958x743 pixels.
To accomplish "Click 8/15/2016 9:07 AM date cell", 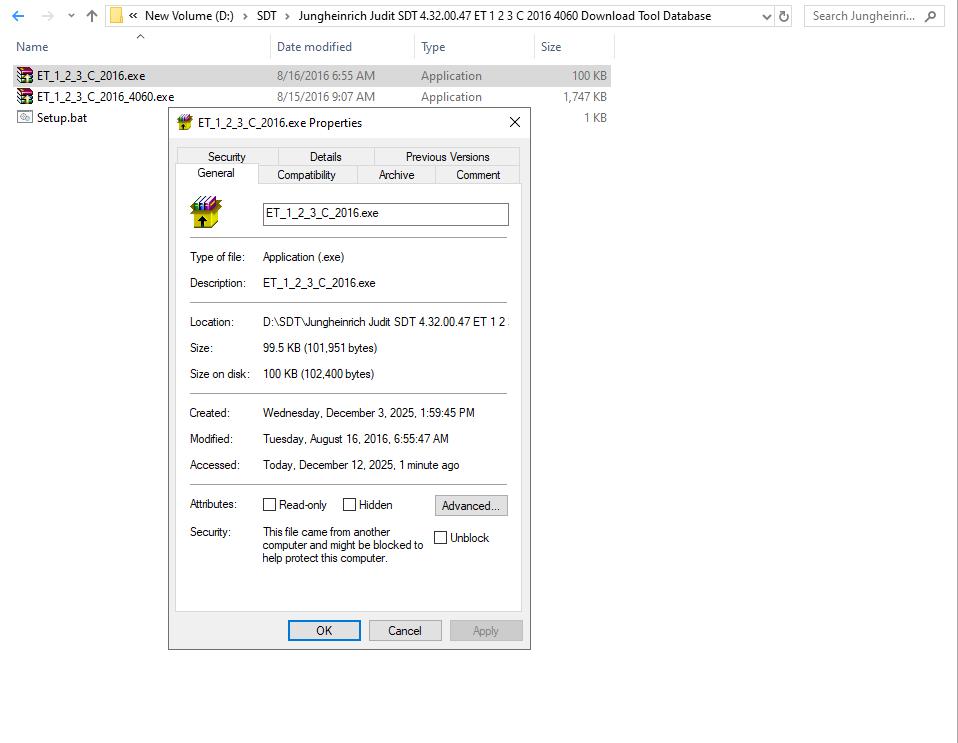I will pos(326,97).
